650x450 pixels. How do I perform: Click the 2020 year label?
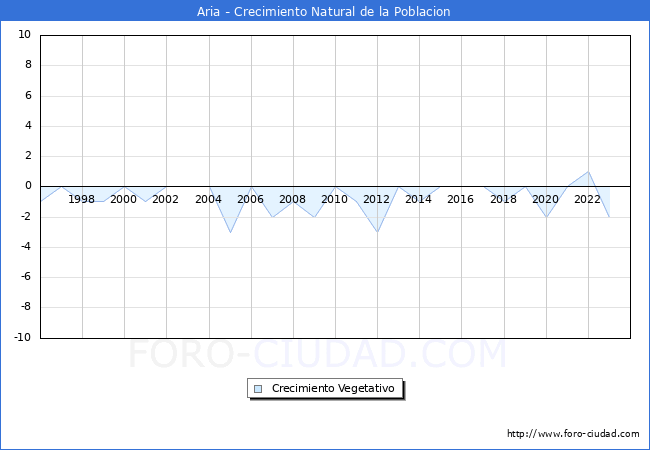point(545,199)
